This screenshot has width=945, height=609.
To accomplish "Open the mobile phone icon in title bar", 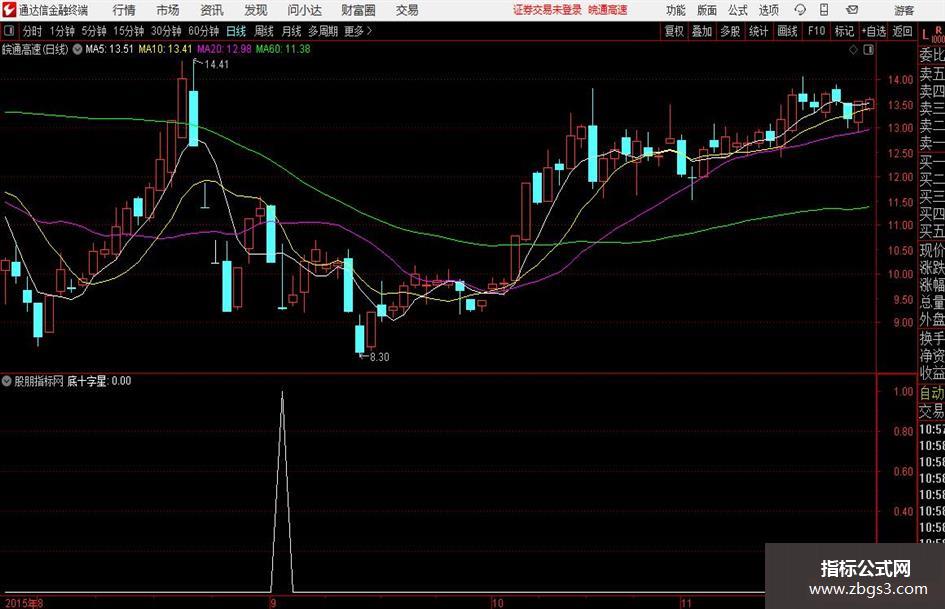I will [x=824, y=10].
